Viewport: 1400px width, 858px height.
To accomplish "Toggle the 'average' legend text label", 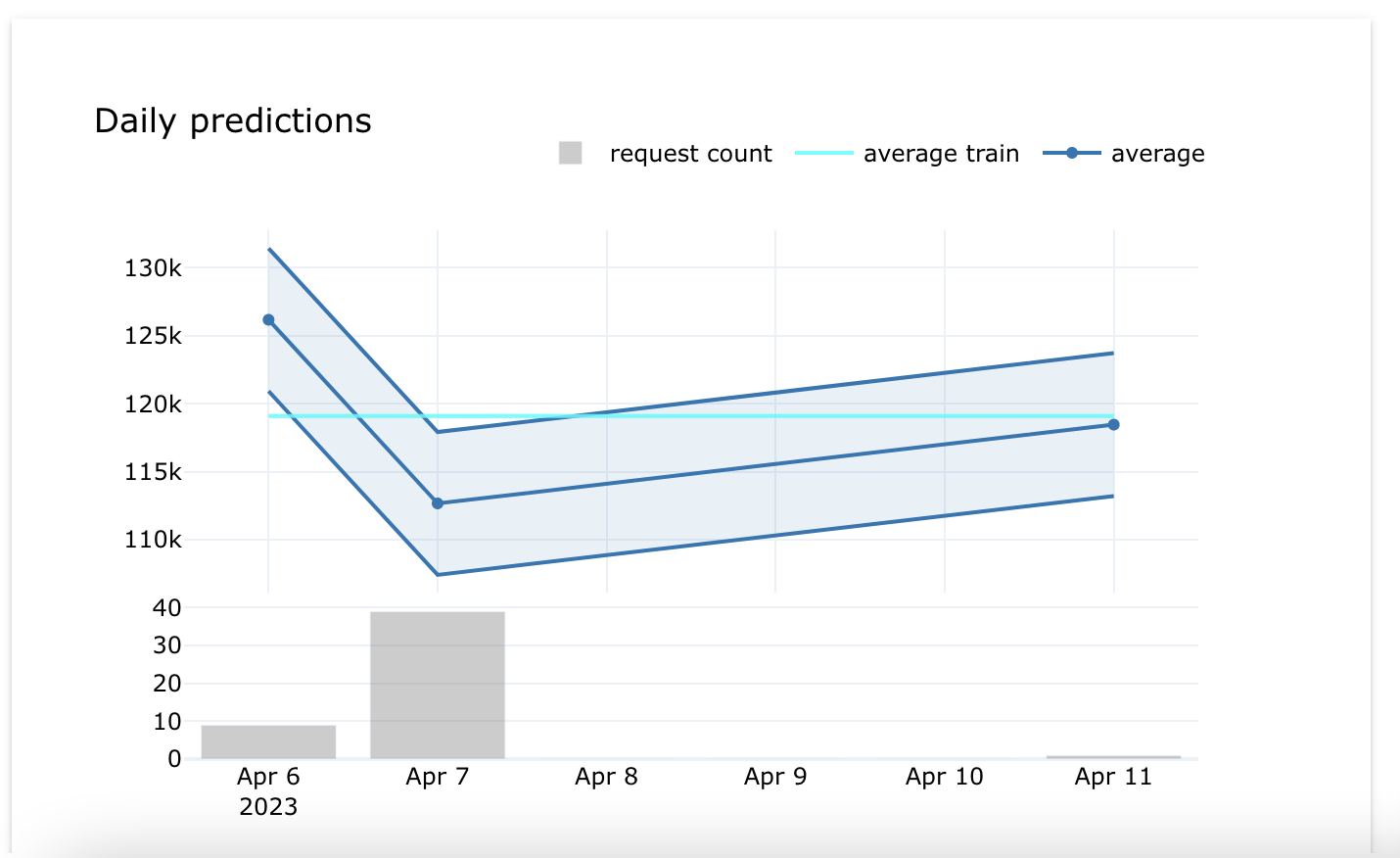I will click(1157, 154).
